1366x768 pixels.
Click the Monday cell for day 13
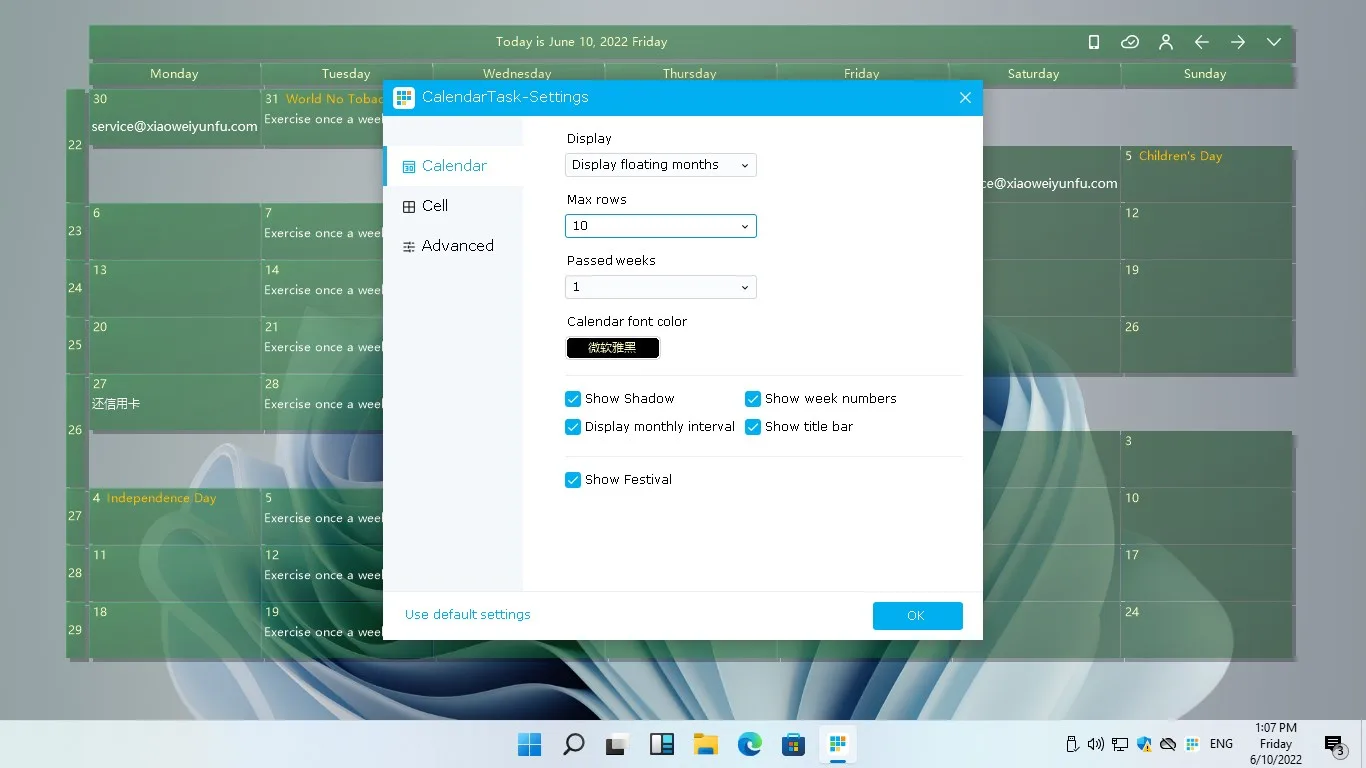point(175,289)
